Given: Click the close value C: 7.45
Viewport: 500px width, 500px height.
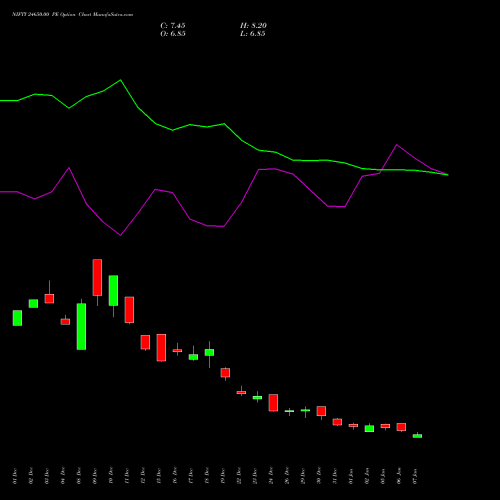Looking at the screenshot, I should click(x=173, y=25).
